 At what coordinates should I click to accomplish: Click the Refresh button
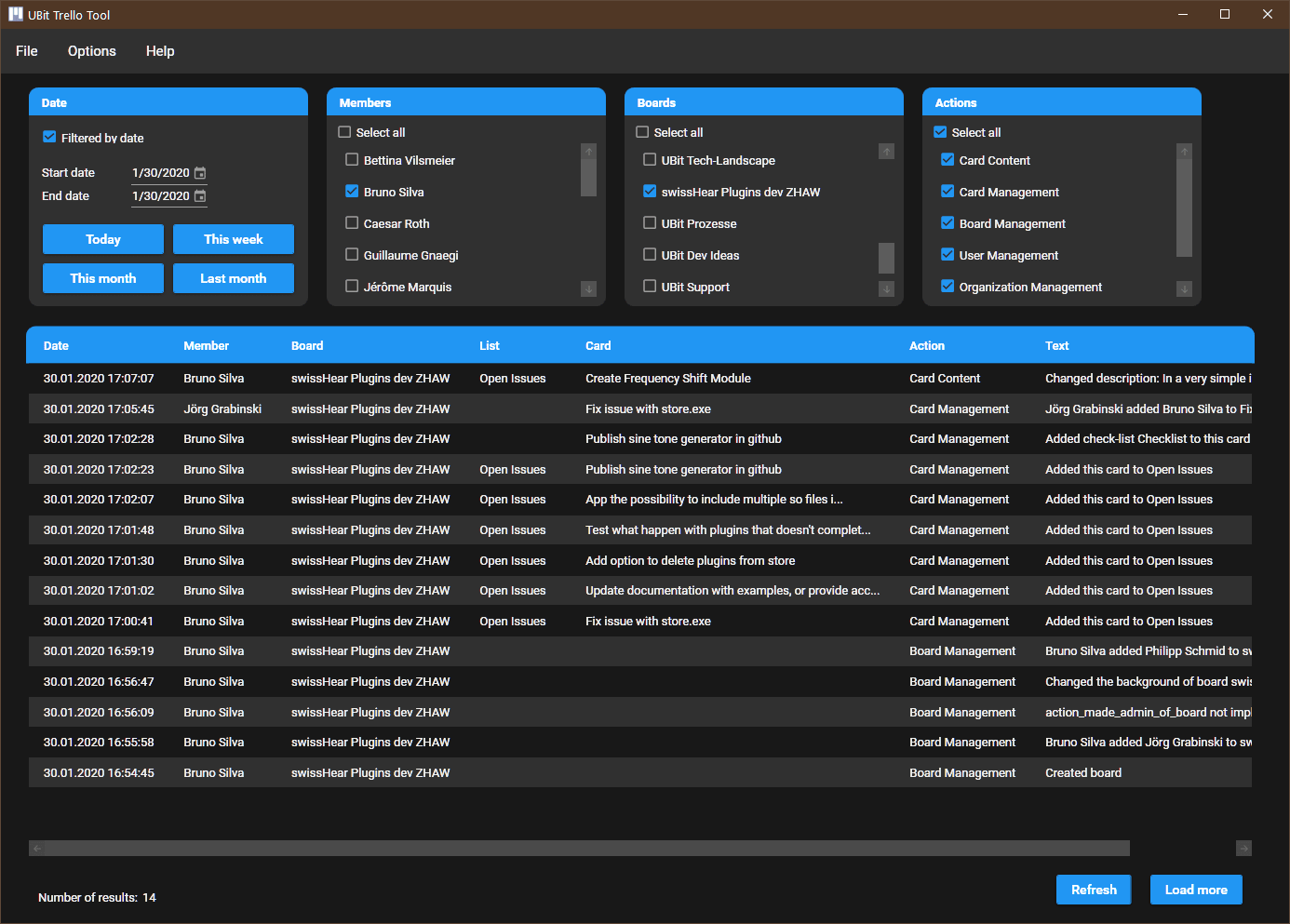point(1094,890)
